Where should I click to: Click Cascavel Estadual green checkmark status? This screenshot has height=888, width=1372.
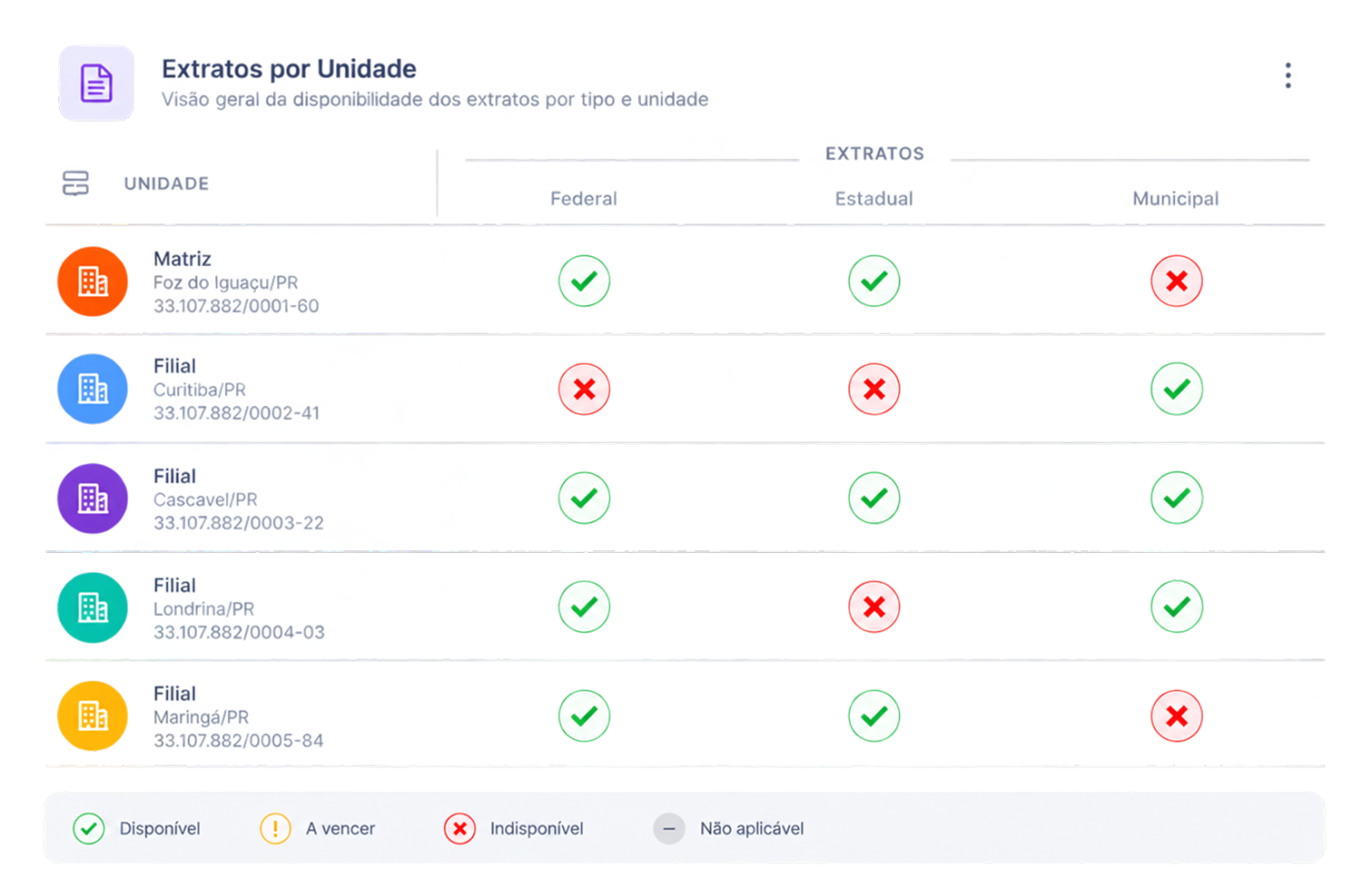[x=874, y=498]
